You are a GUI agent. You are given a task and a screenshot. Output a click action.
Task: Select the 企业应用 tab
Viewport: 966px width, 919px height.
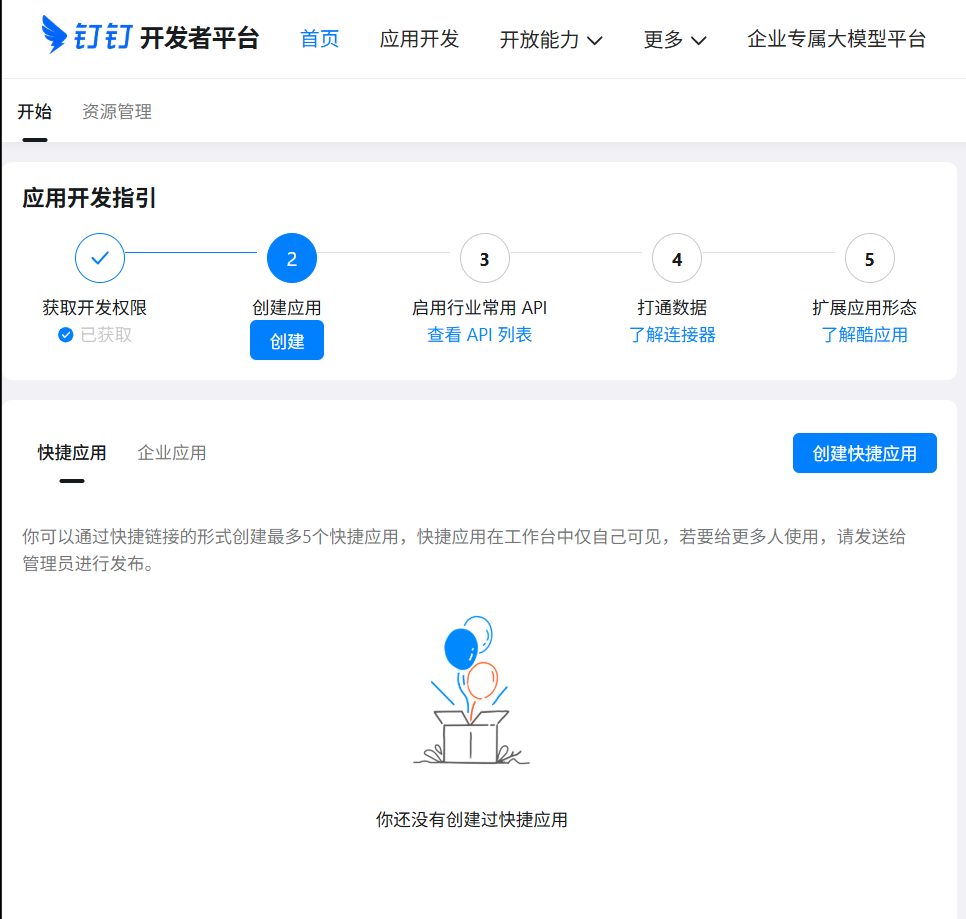point(171,452)
